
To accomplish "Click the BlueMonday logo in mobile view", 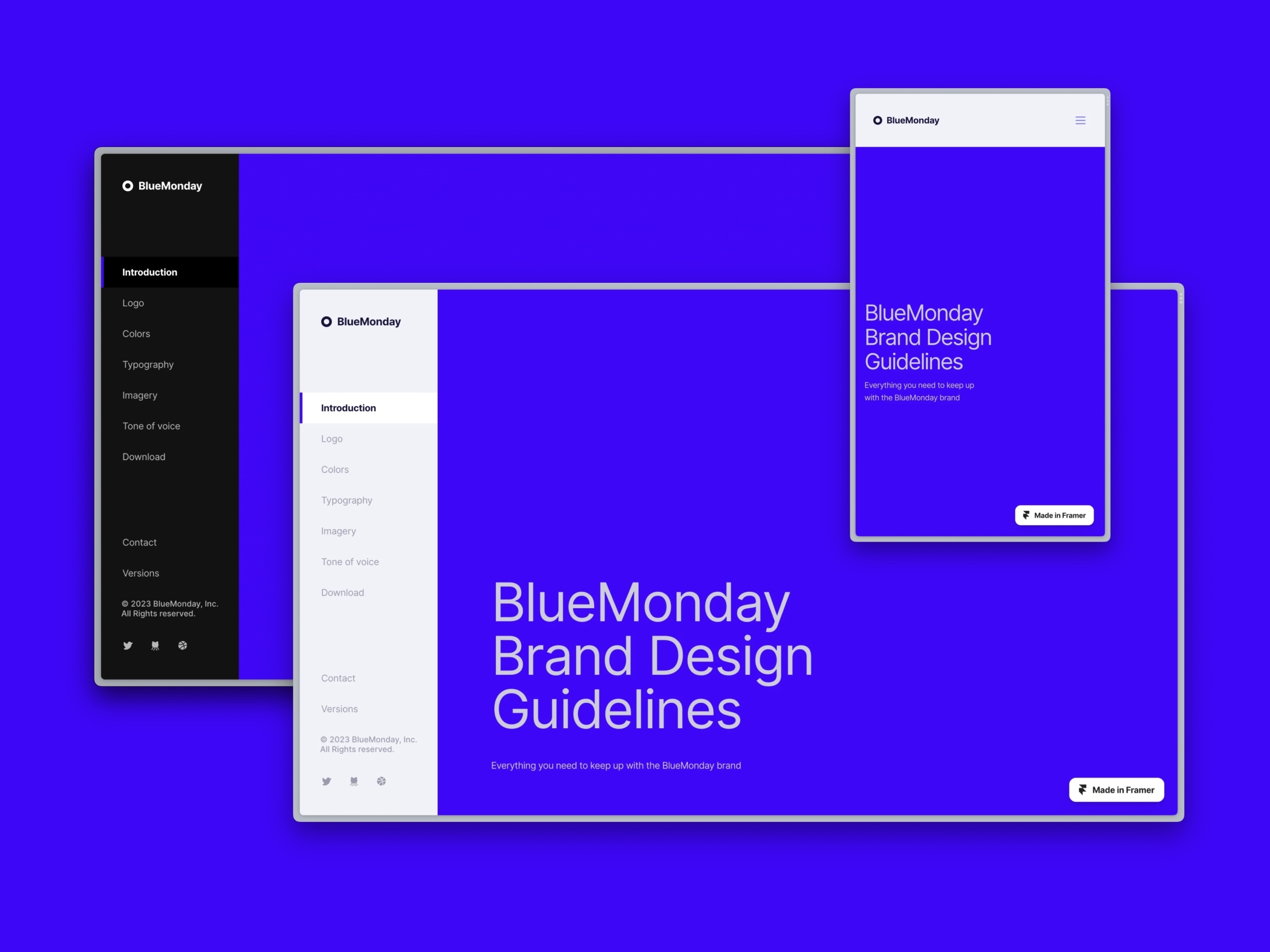I will point(907,120).
